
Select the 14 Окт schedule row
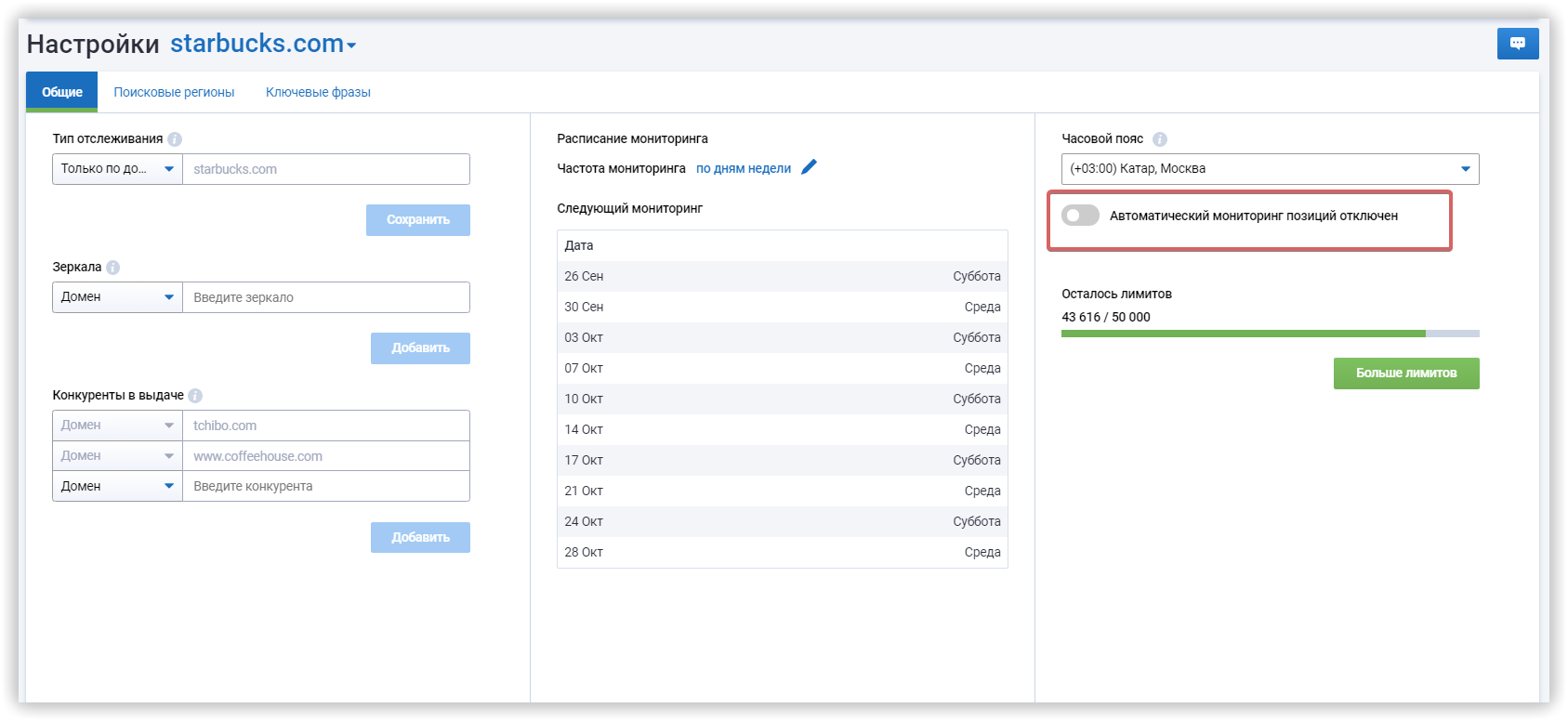(783, 429)
